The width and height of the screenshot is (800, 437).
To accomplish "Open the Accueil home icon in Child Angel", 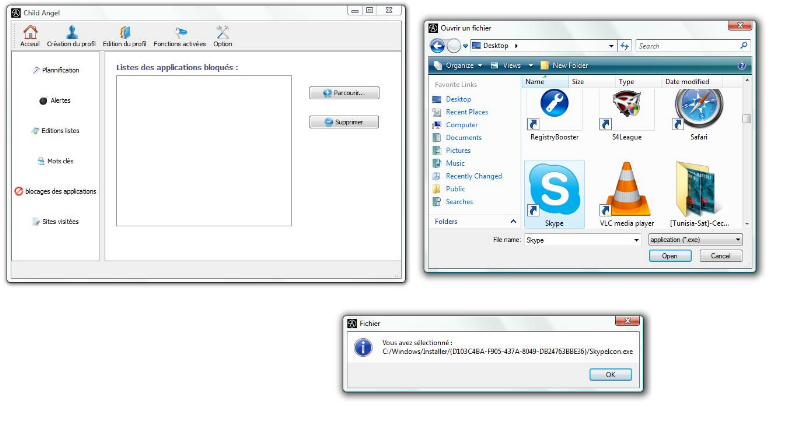I will pos(30,36).
